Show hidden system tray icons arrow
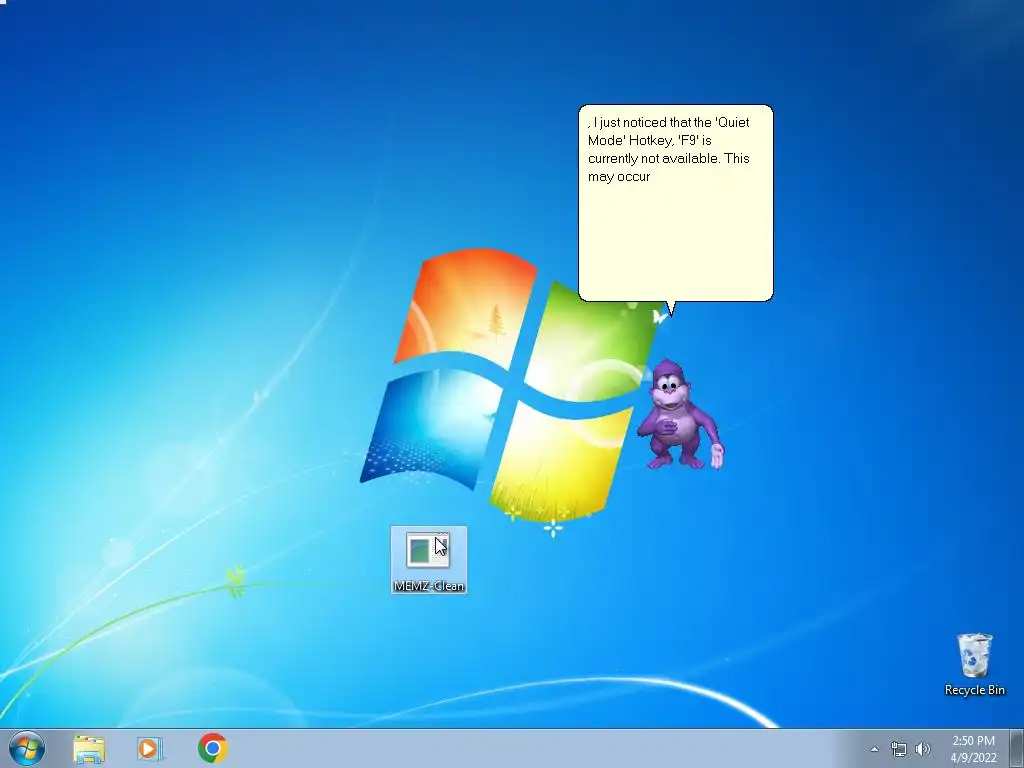The width and height of the screenshot is (1024, 768). coord(874,749)
